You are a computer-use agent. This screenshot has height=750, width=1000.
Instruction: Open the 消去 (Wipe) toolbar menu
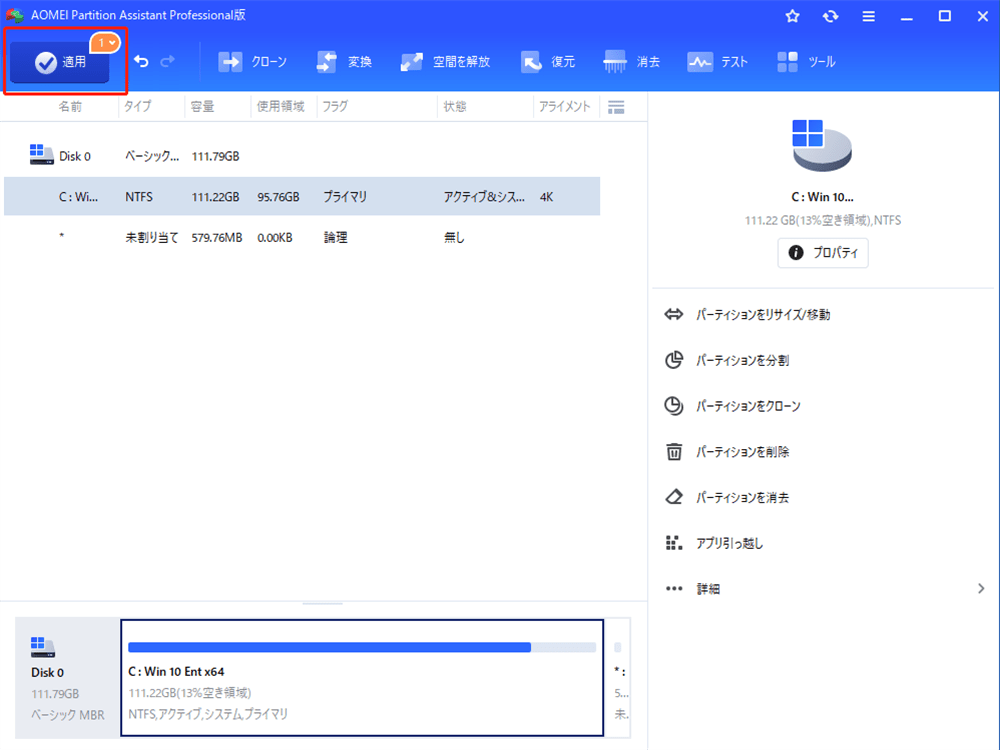631,62
